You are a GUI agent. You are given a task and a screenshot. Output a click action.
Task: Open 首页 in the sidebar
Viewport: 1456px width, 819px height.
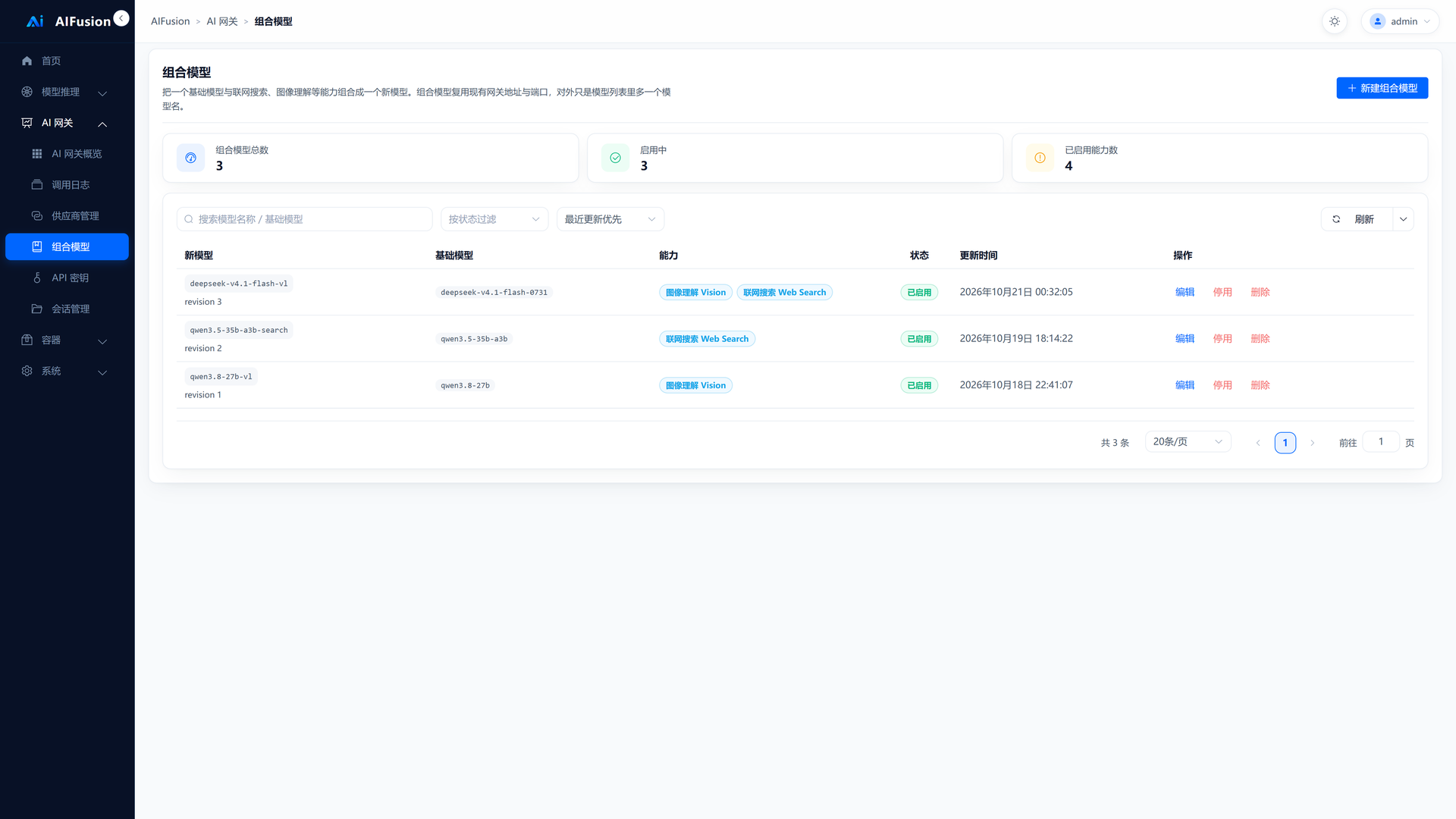coord(67,61)
